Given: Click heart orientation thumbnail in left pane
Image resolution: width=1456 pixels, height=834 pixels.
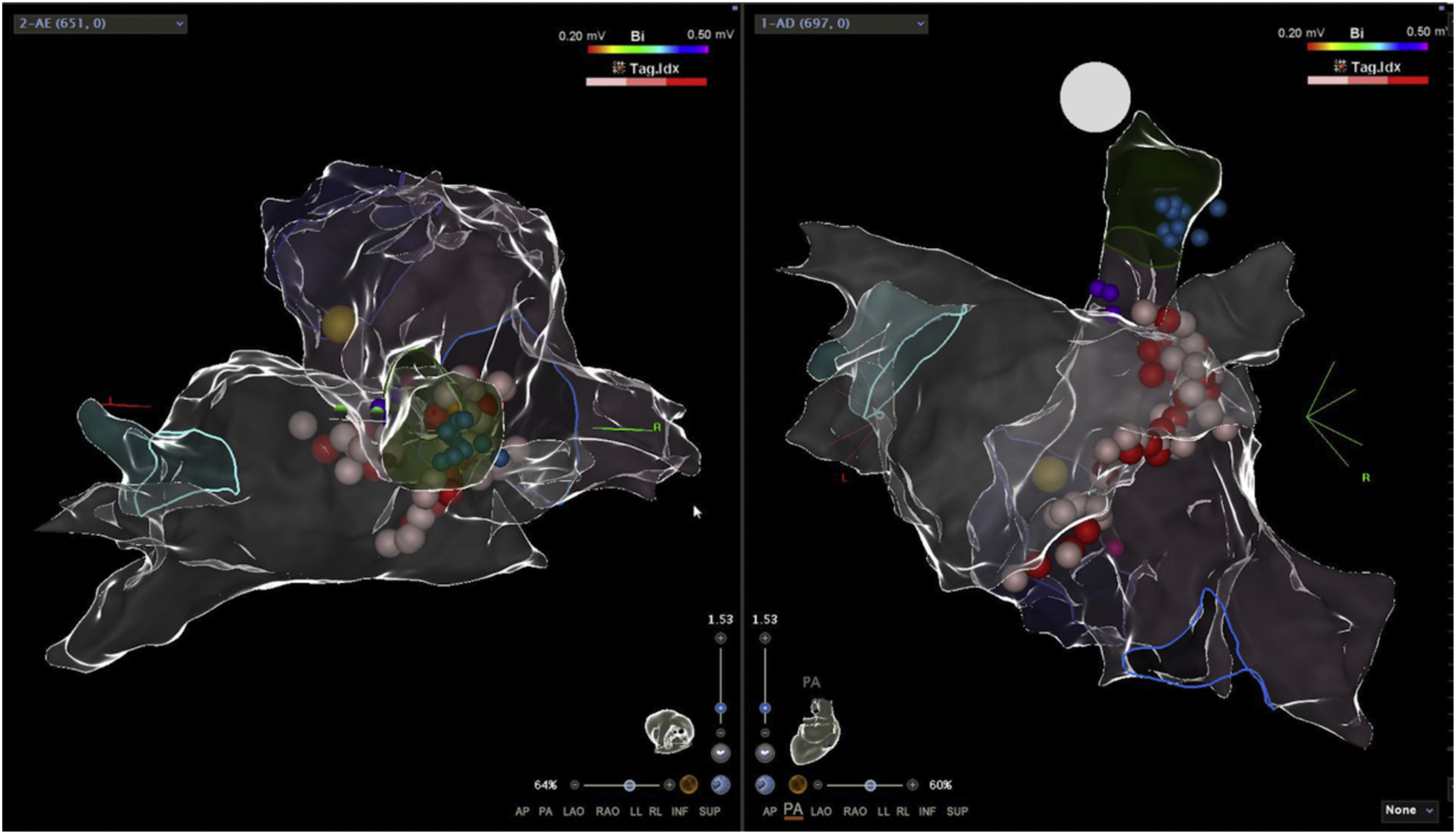Looking at the screenshot, I should coord(669,732).
